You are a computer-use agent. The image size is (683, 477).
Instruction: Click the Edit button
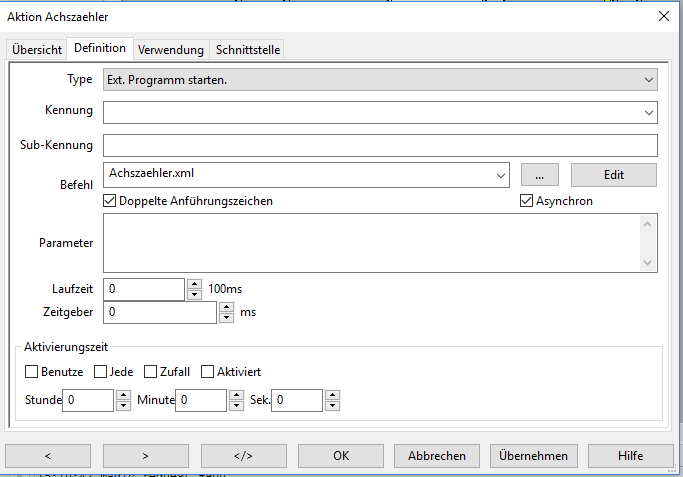point(613,174)
